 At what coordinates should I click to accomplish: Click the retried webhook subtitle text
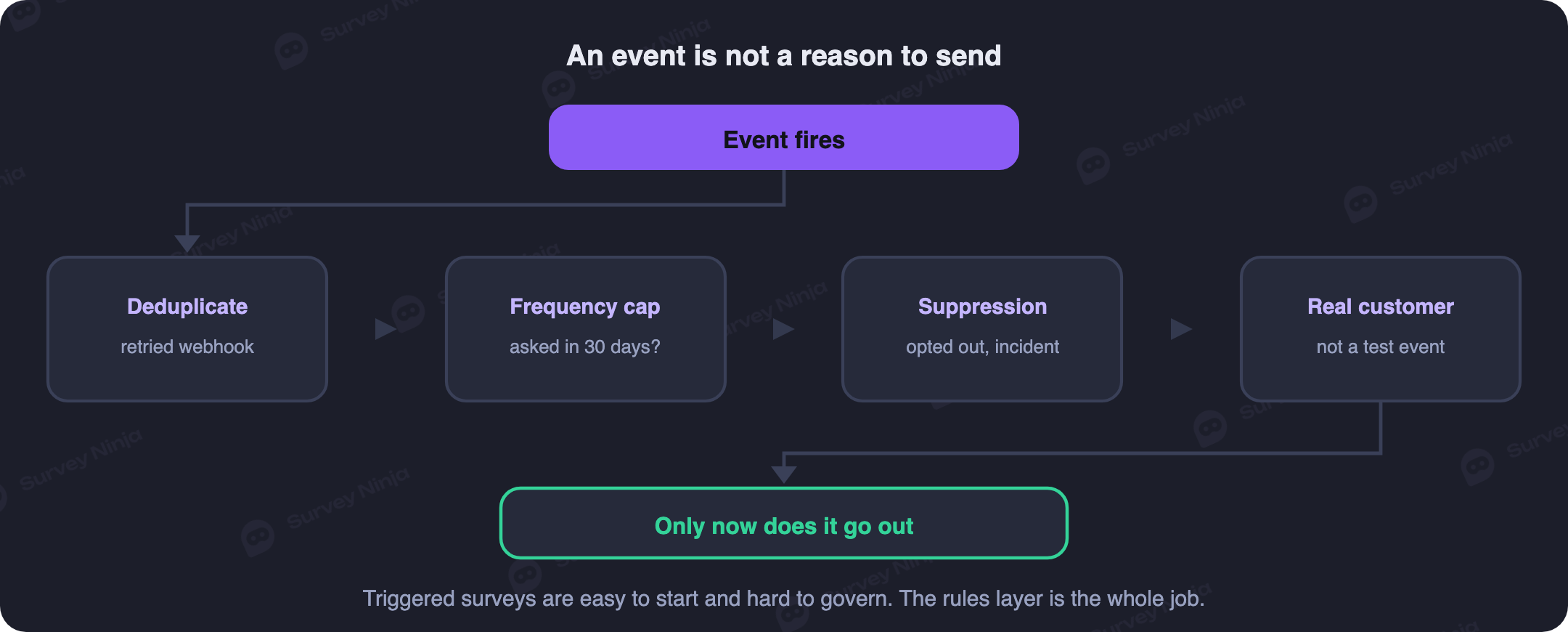pos(187,347)
